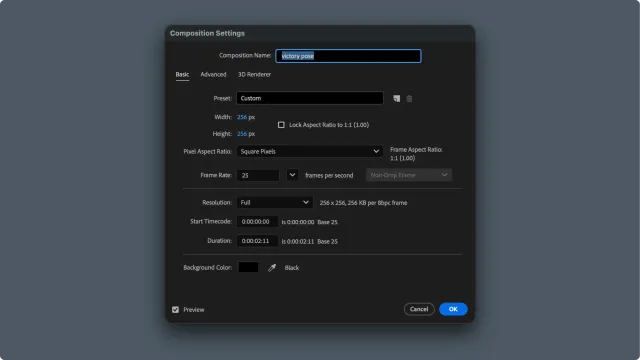Switch to the Advanced tab
The height and width of the screenshot is (360, 640).
click(x=213, y=75)
